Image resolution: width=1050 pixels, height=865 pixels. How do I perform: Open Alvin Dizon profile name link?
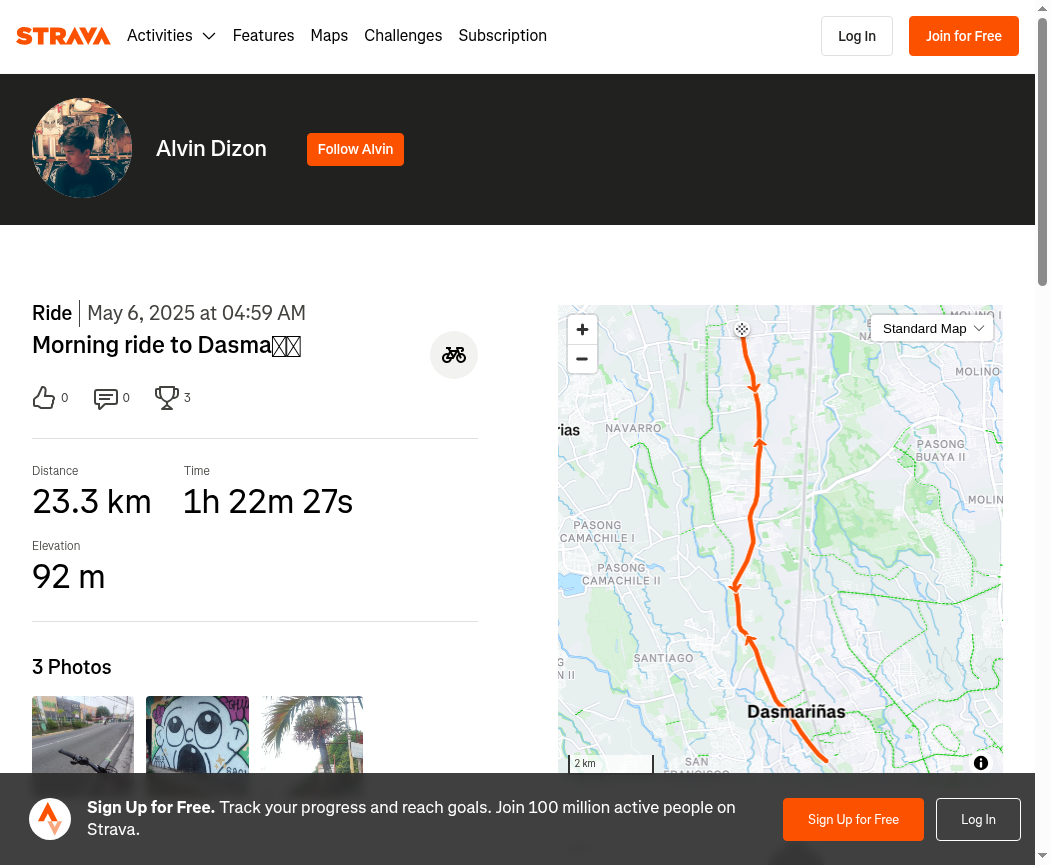211,149
